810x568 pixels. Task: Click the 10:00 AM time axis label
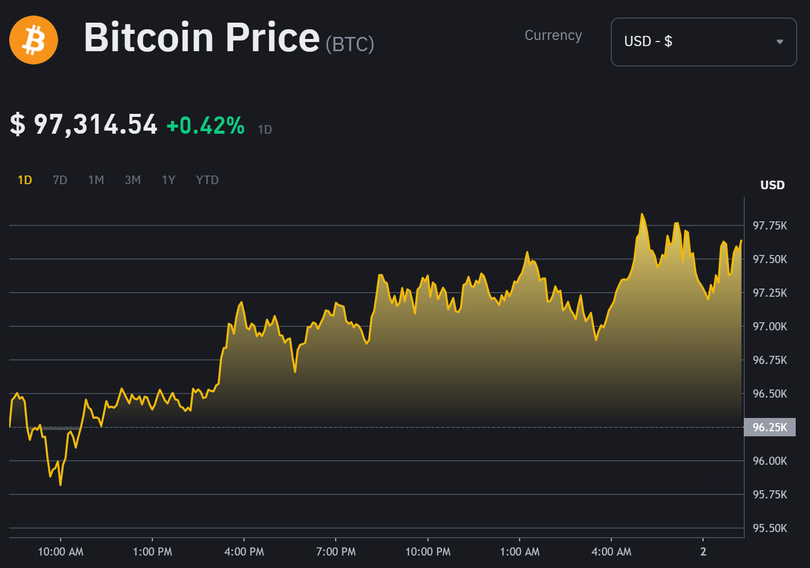(x=59, y=551)
